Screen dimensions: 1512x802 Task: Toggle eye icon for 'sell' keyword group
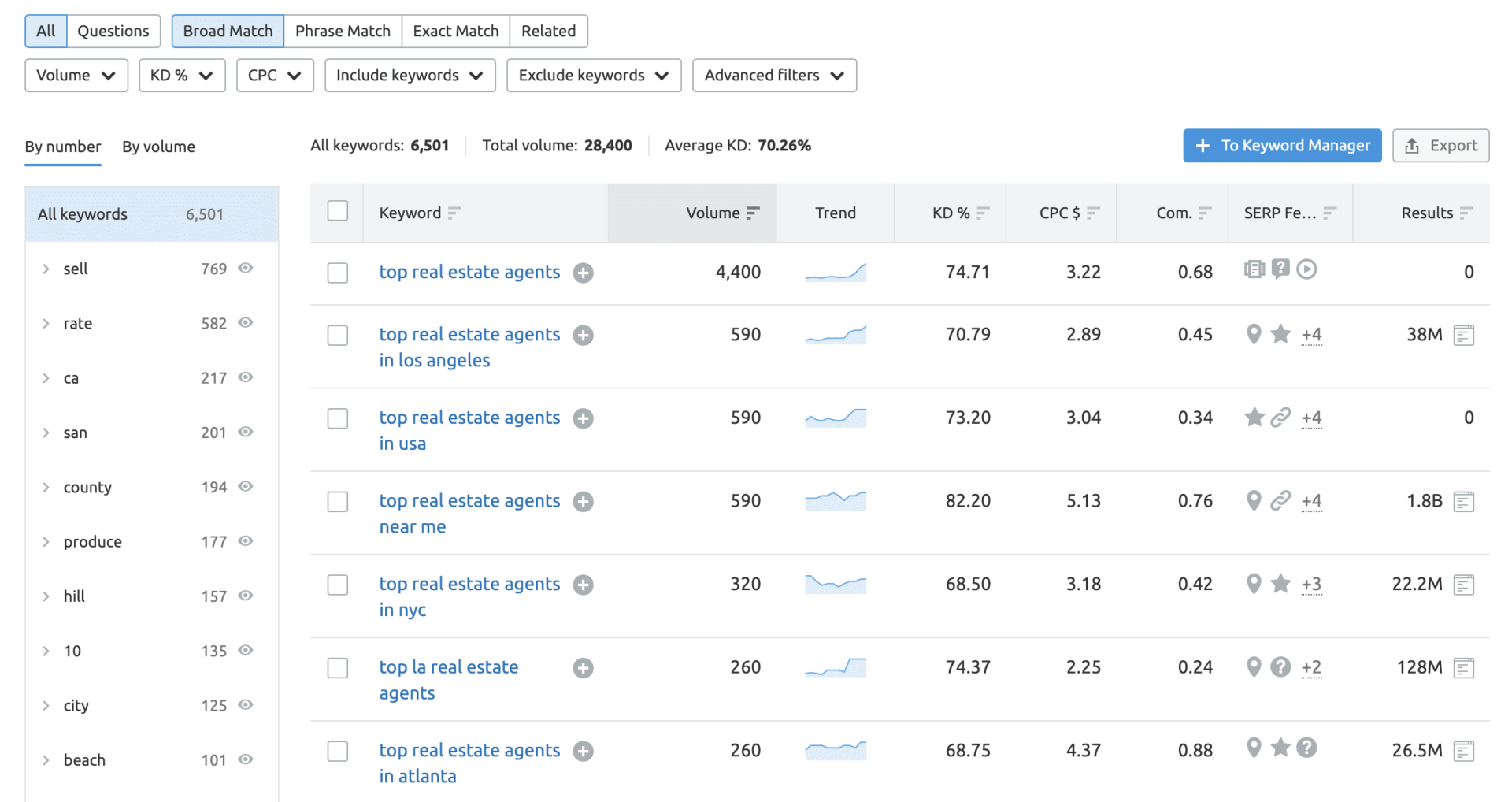(x=246, y=269)
